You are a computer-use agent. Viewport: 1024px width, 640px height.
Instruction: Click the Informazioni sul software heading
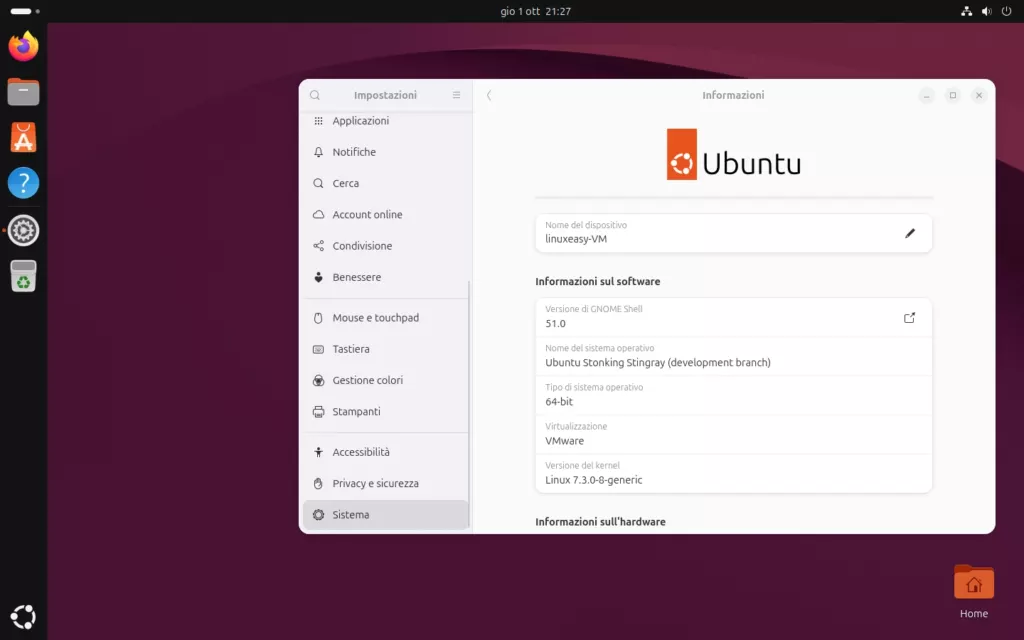tap(598, 281)
